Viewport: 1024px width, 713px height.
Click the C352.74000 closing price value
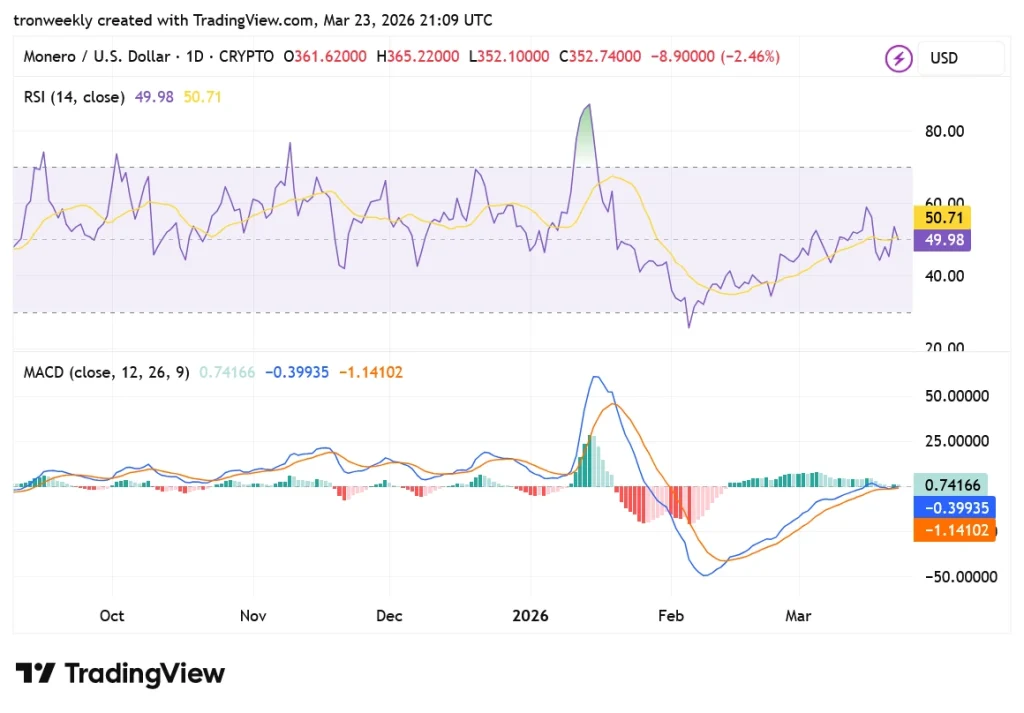click(599, 57)
